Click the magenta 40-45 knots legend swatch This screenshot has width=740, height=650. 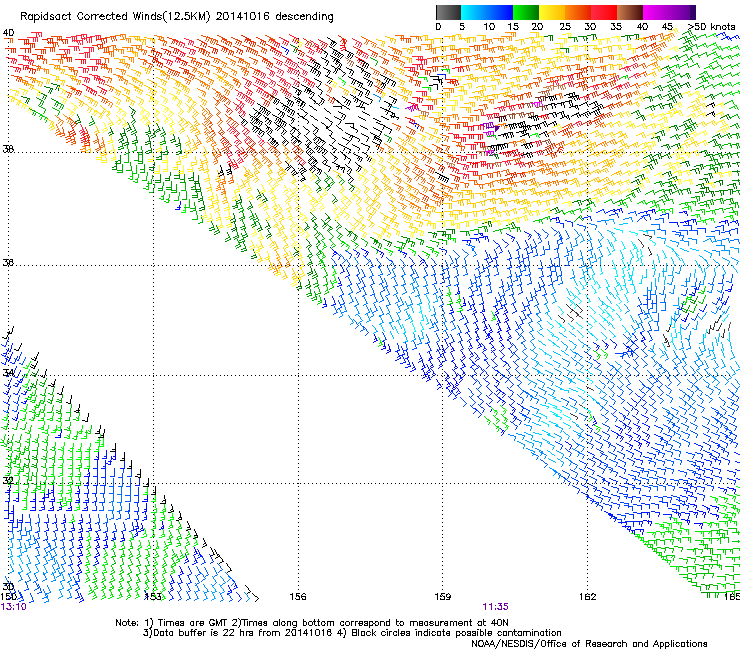[656, 12]
